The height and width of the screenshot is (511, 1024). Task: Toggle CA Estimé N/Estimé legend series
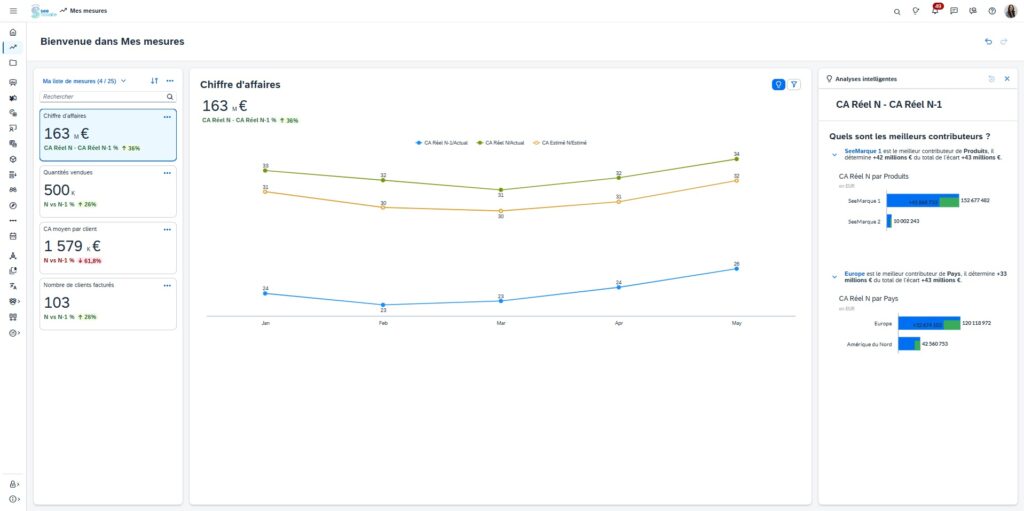tap(559, 143)
